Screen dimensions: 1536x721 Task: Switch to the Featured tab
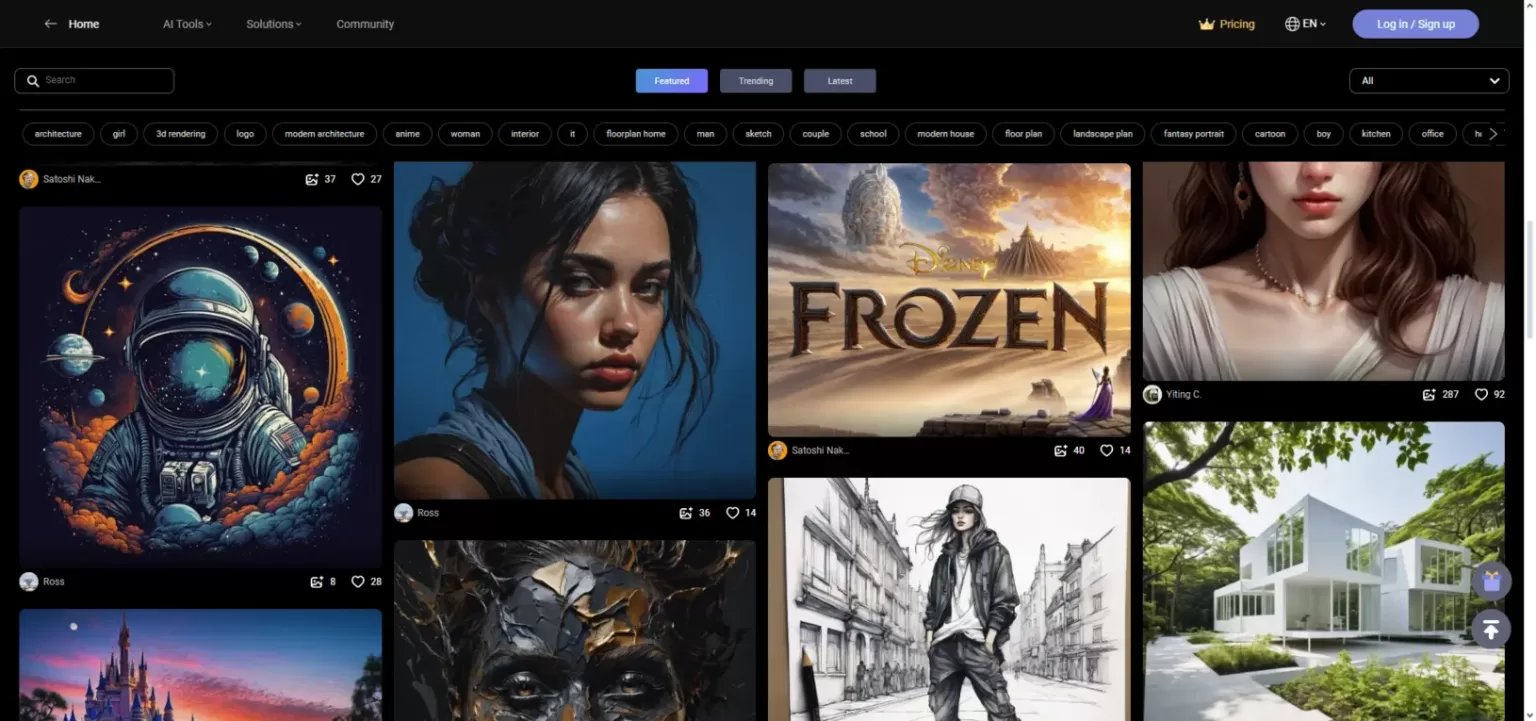(x=672, y=81)
